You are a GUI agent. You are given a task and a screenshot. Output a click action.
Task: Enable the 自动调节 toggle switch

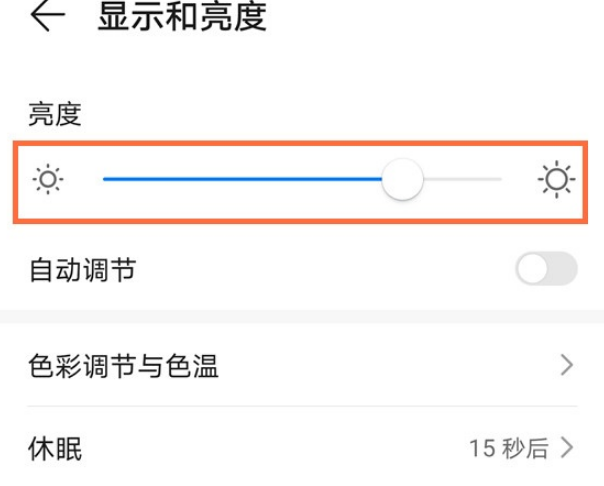[x=546, y=269]
